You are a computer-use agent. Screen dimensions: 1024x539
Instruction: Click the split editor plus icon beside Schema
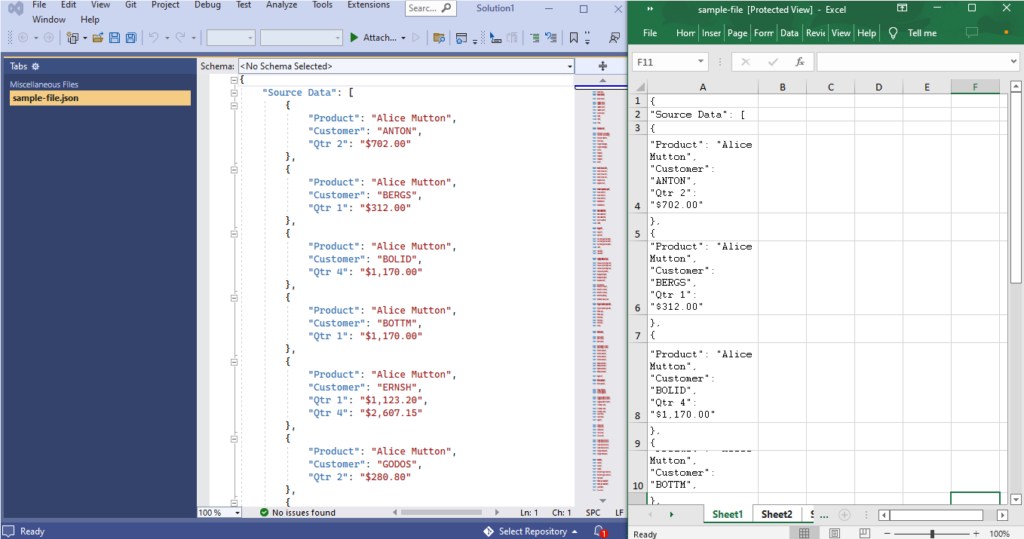pos(602,66)
